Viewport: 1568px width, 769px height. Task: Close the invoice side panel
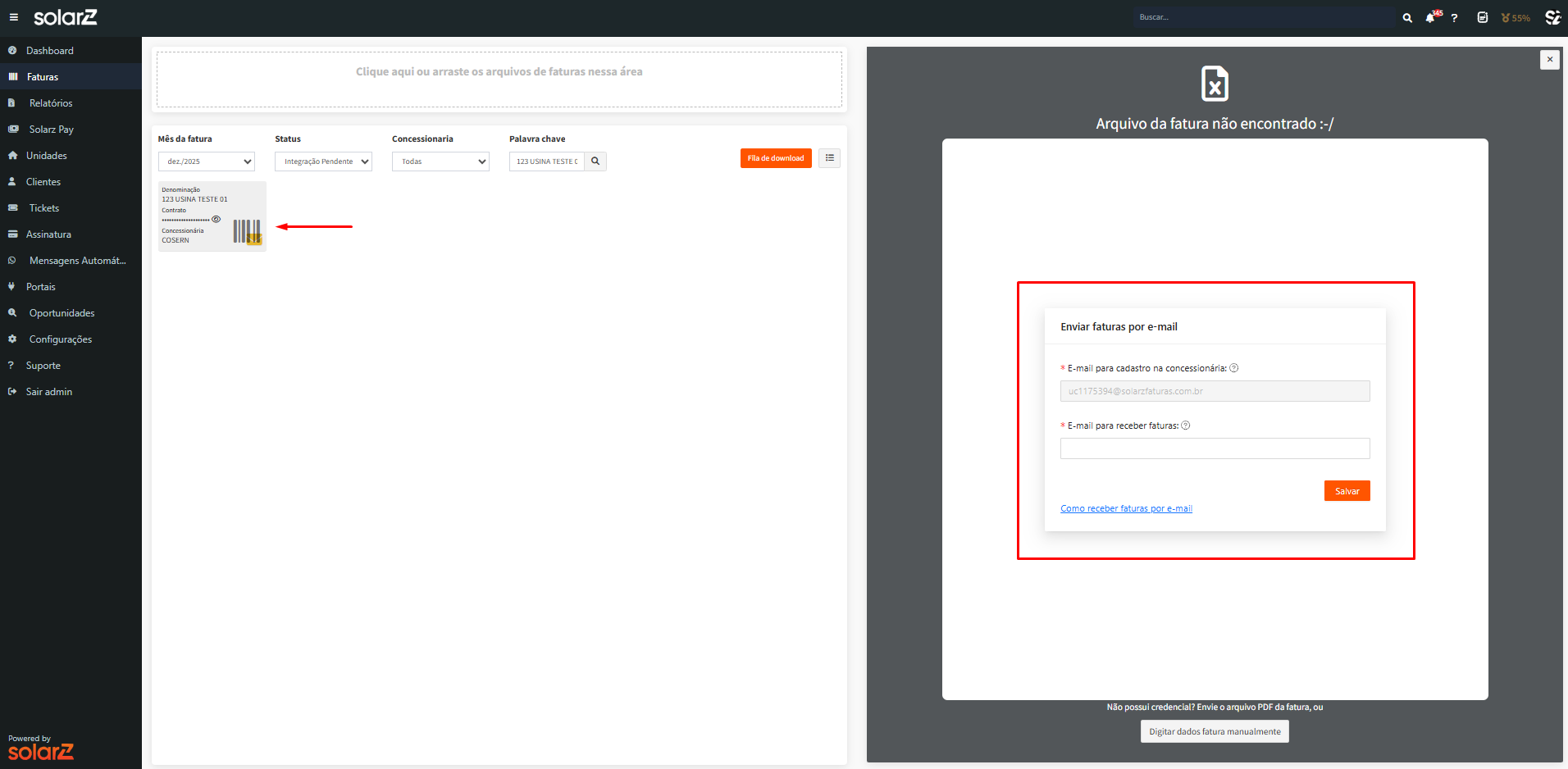[1549, 60]
